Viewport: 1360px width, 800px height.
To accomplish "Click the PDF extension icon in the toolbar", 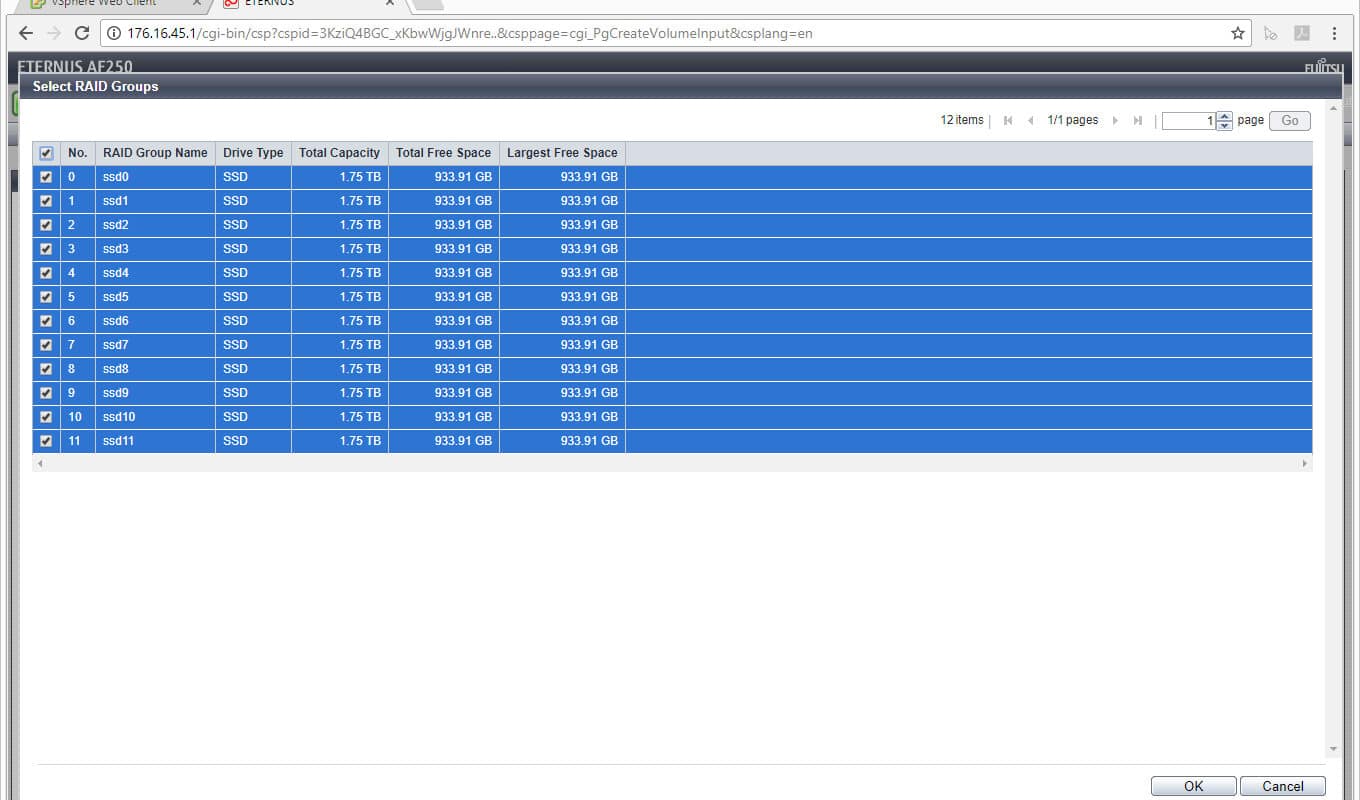I will point(1302,33).
